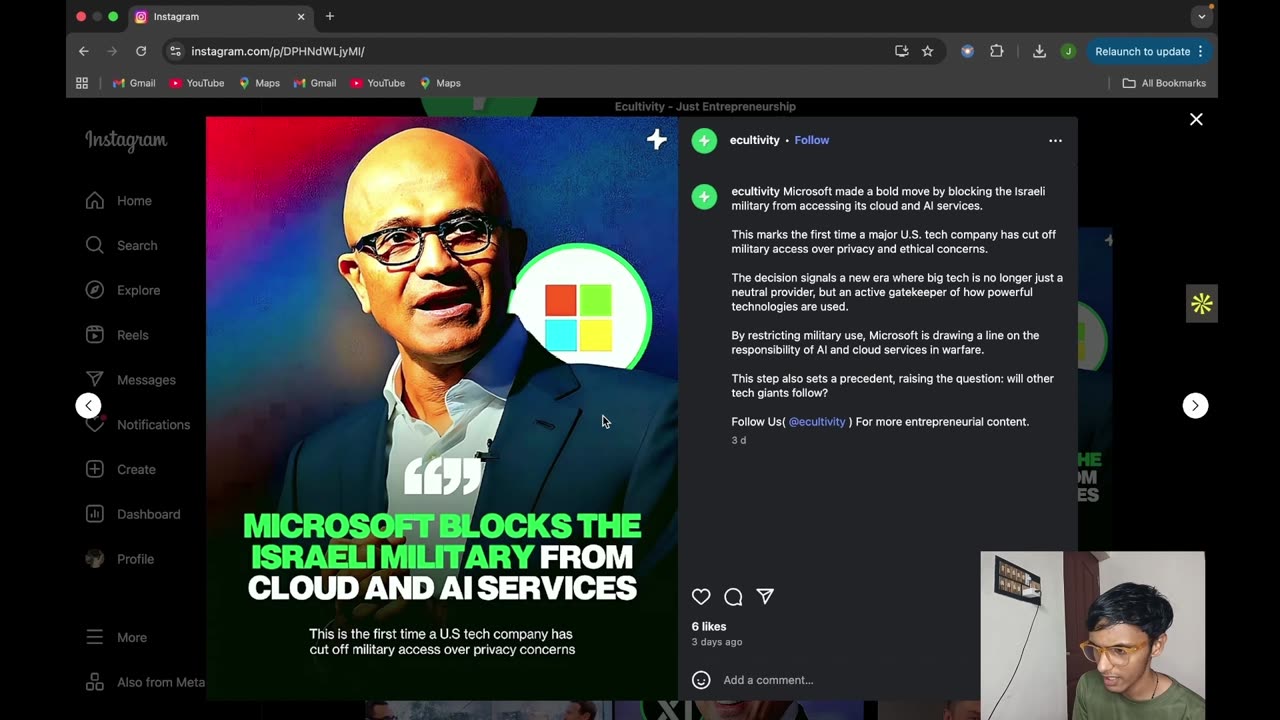The image size is (1280, 720).
Task: Click the Microsoft post image
Action: click(442, 408)
